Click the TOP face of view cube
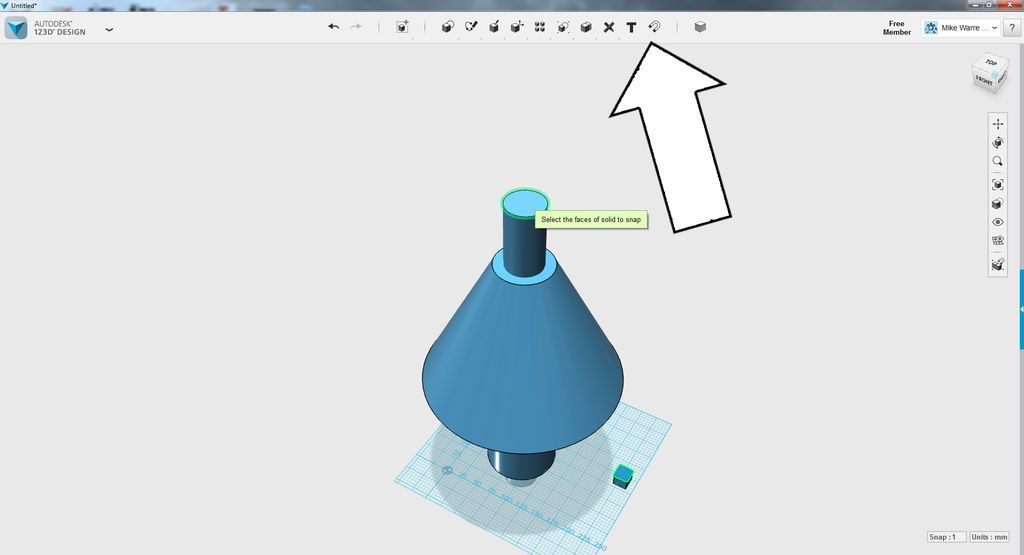 [991, 63]
